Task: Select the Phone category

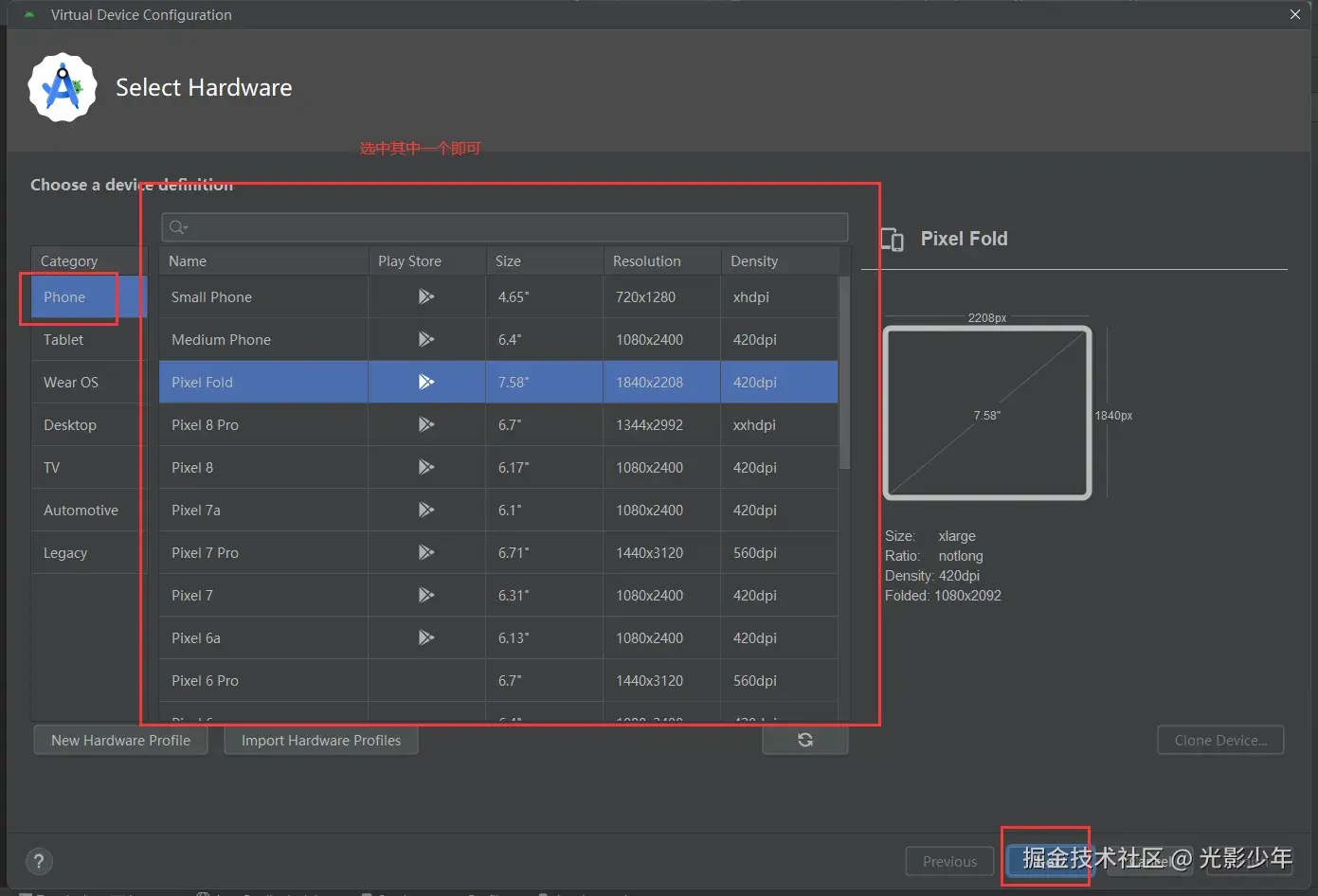Action: click(89, 296)
